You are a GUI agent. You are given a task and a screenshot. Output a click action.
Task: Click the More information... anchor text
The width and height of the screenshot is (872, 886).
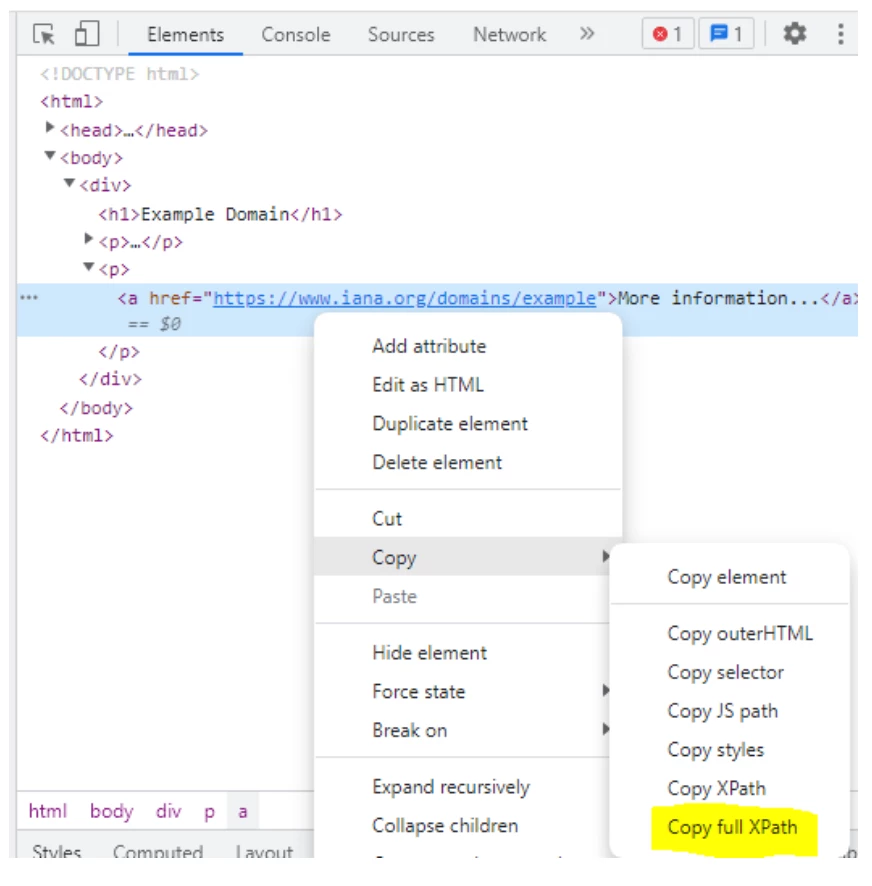(x=719, y=298)
